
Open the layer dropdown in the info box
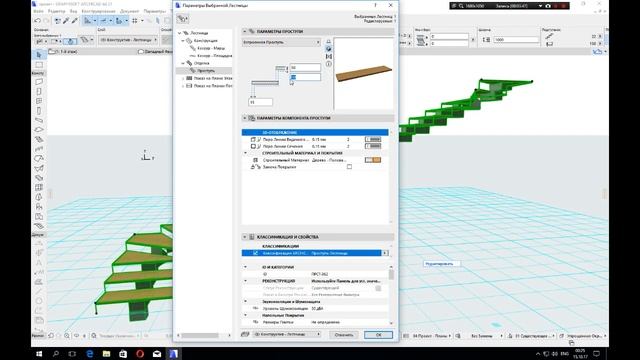(x=128, y=40)
